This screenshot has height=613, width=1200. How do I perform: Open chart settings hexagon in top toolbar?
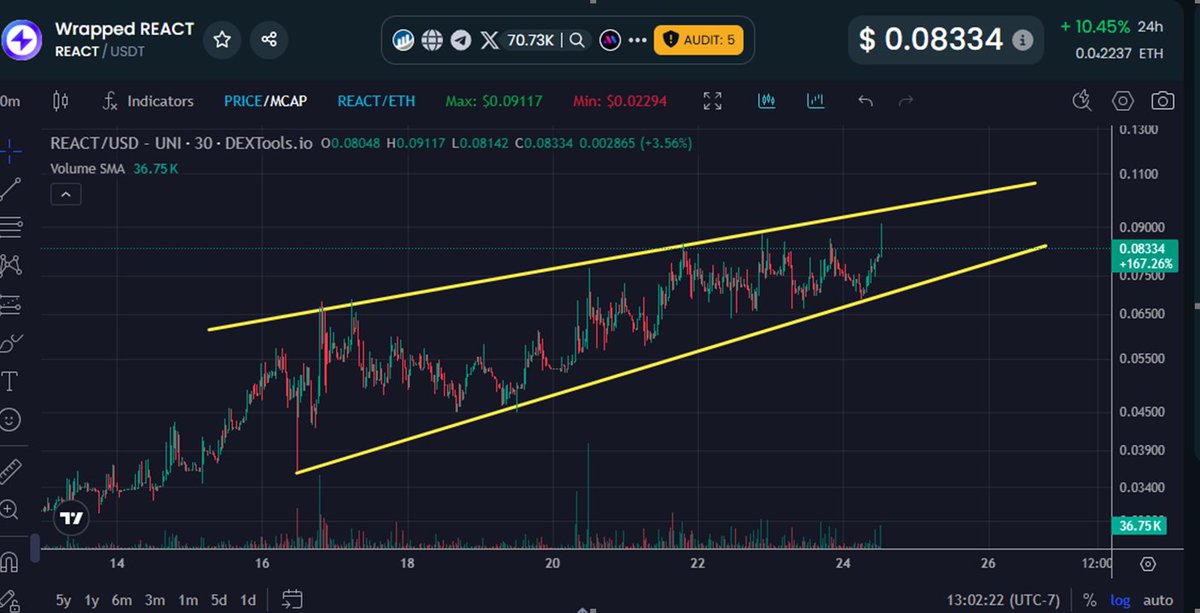(1123, 101)
